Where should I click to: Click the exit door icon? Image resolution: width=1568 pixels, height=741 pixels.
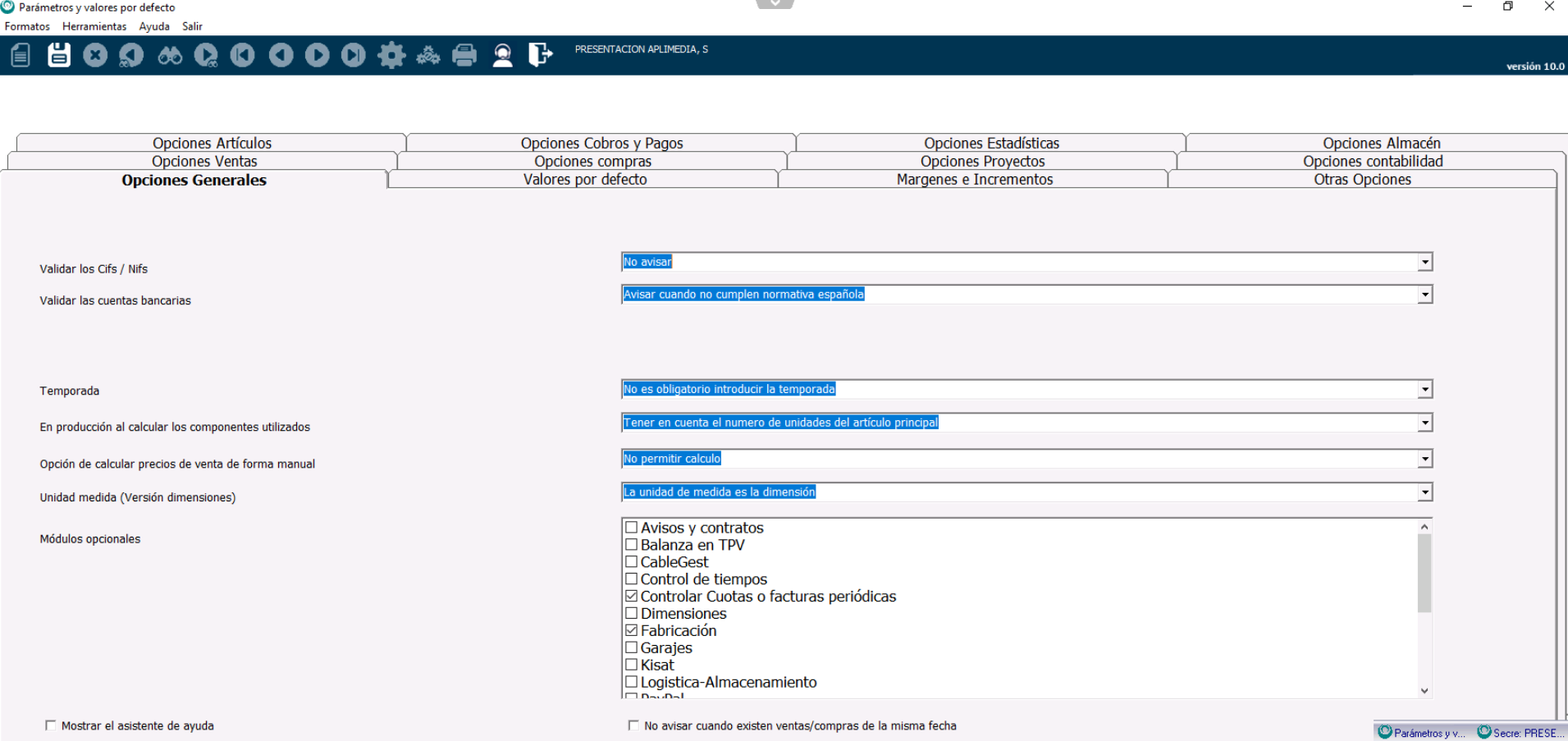[540, 55]
